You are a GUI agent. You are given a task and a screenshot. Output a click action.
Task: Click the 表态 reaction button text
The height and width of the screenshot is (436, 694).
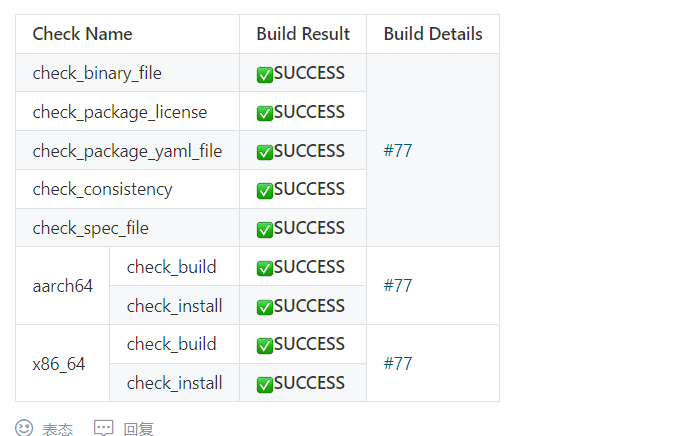(x=57, y=429)
